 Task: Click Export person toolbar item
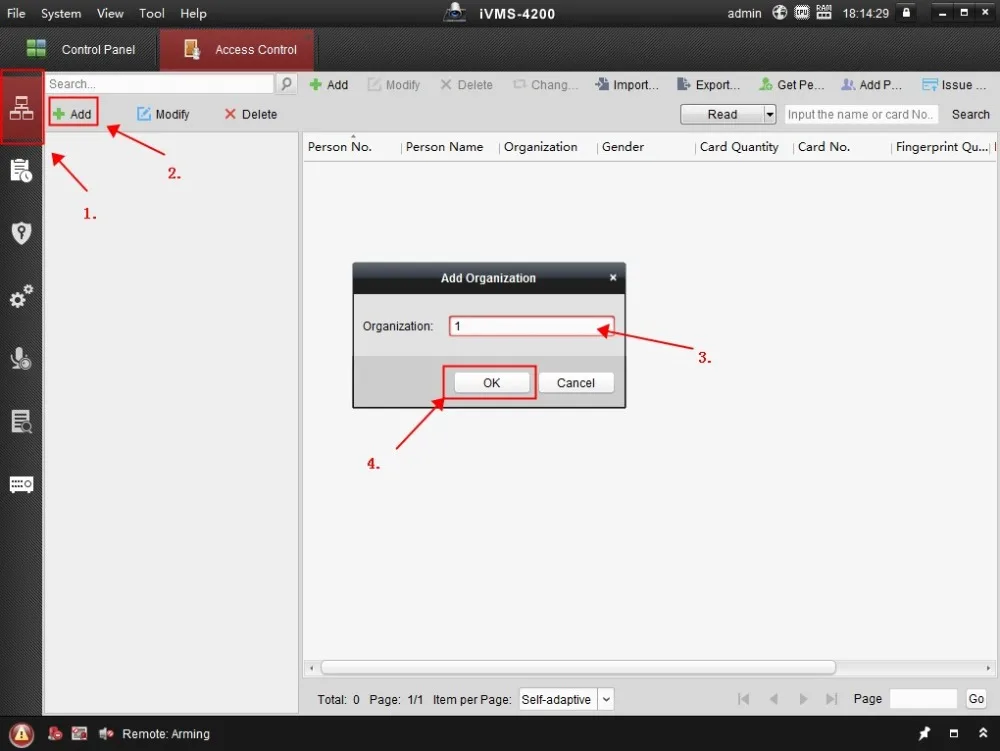click(x=709, y=85)
